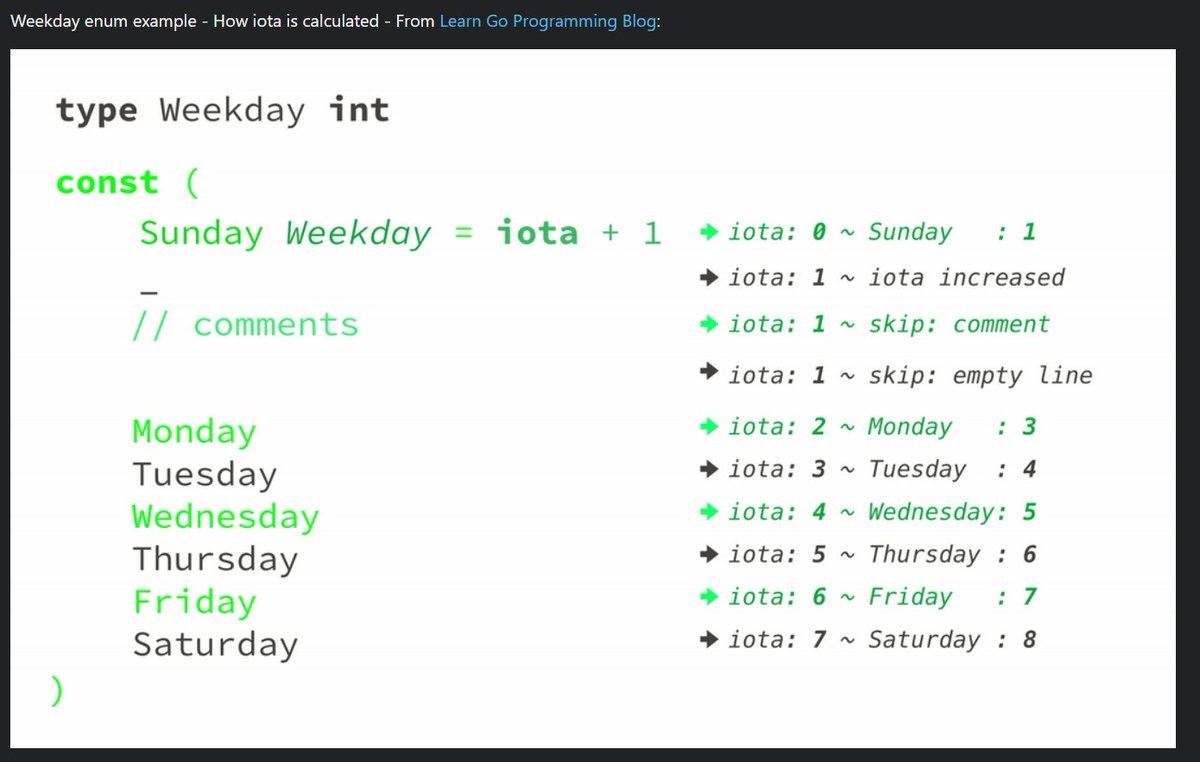Click the // comments line

pos(245,325)
